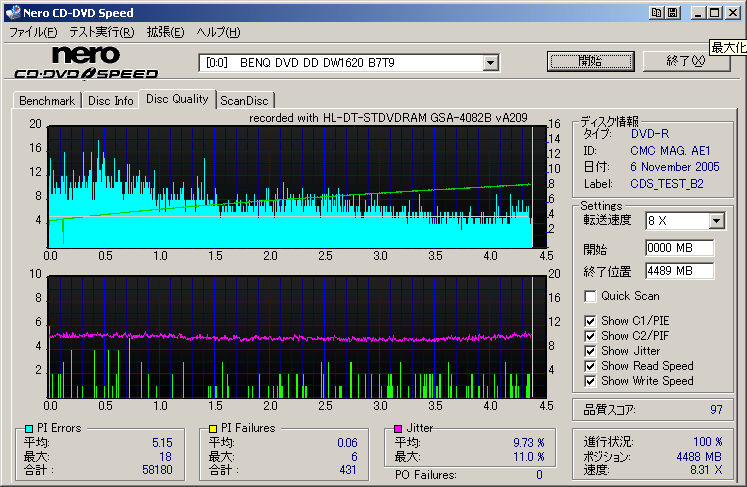Click the position value 4488 MB

pyautogui.click(x=699, y=457)
